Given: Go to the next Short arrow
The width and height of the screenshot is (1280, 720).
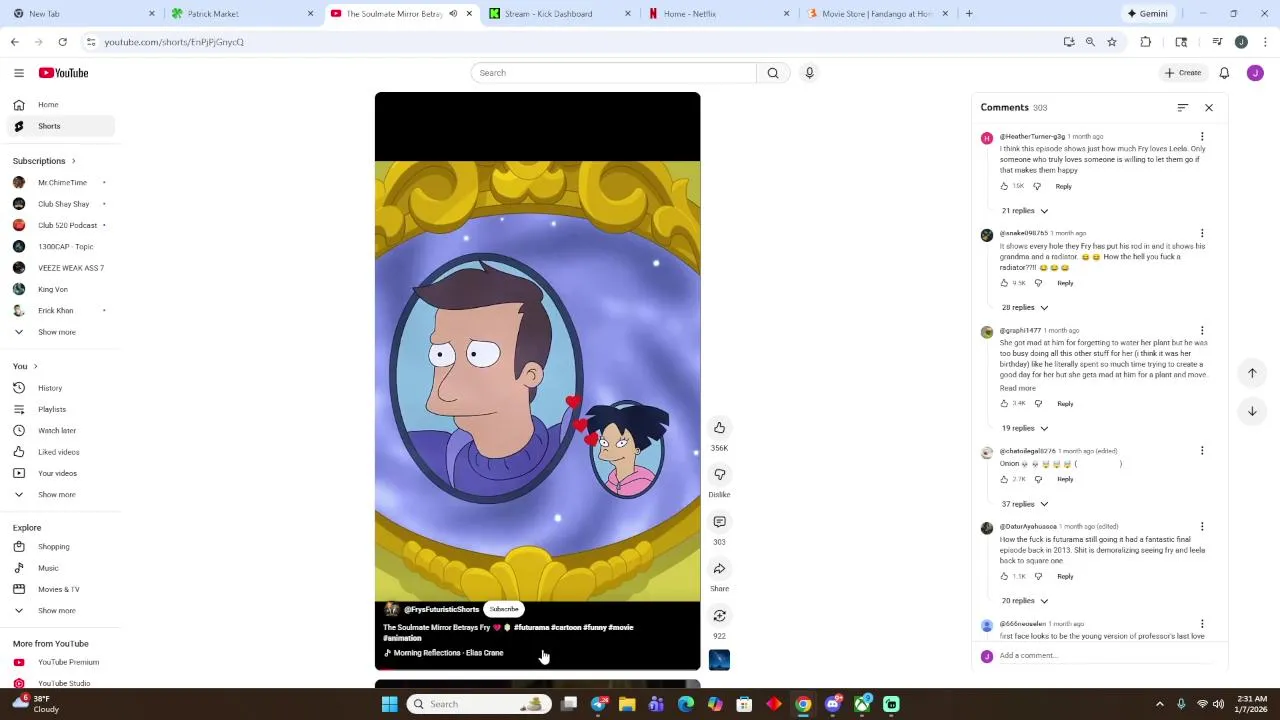Looking at the screenshot, I should [x=1252, y=411].
